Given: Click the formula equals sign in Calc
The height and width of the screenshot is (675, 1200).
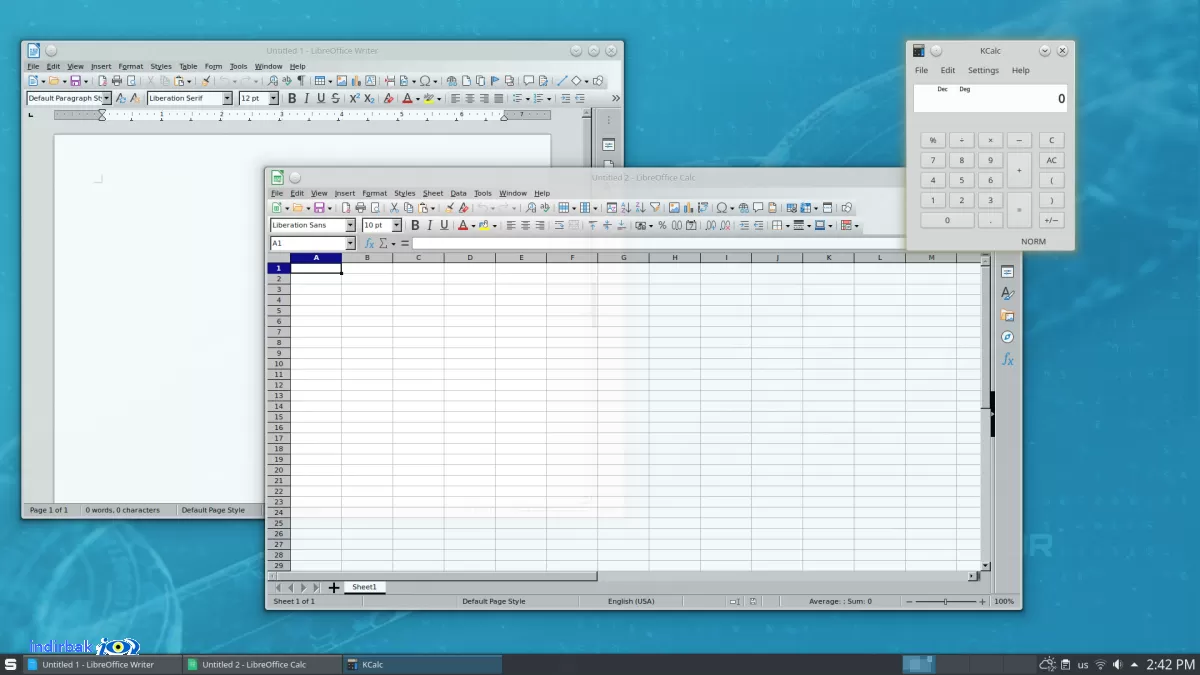Looking at the screenshot, I should [404, 243].
